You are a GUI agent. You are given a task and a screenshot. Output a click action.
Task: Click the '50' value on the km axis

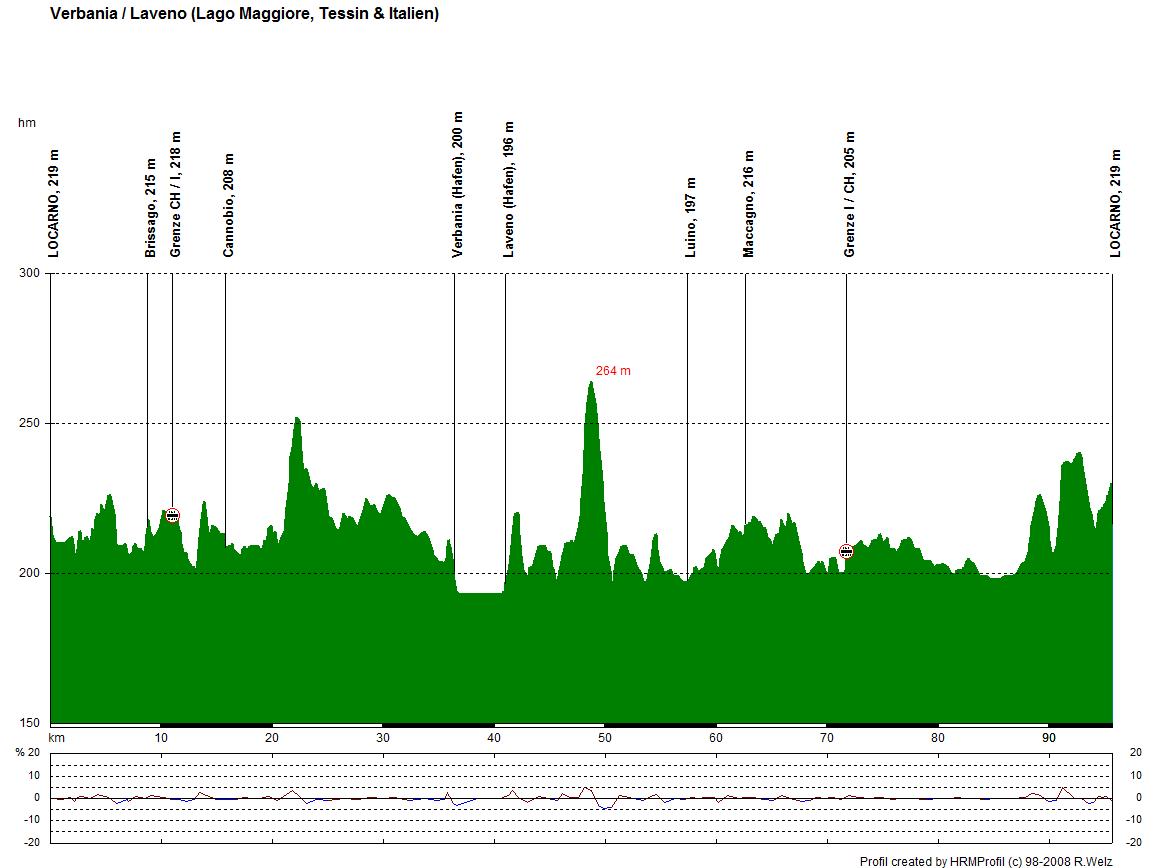click(605, 738)
